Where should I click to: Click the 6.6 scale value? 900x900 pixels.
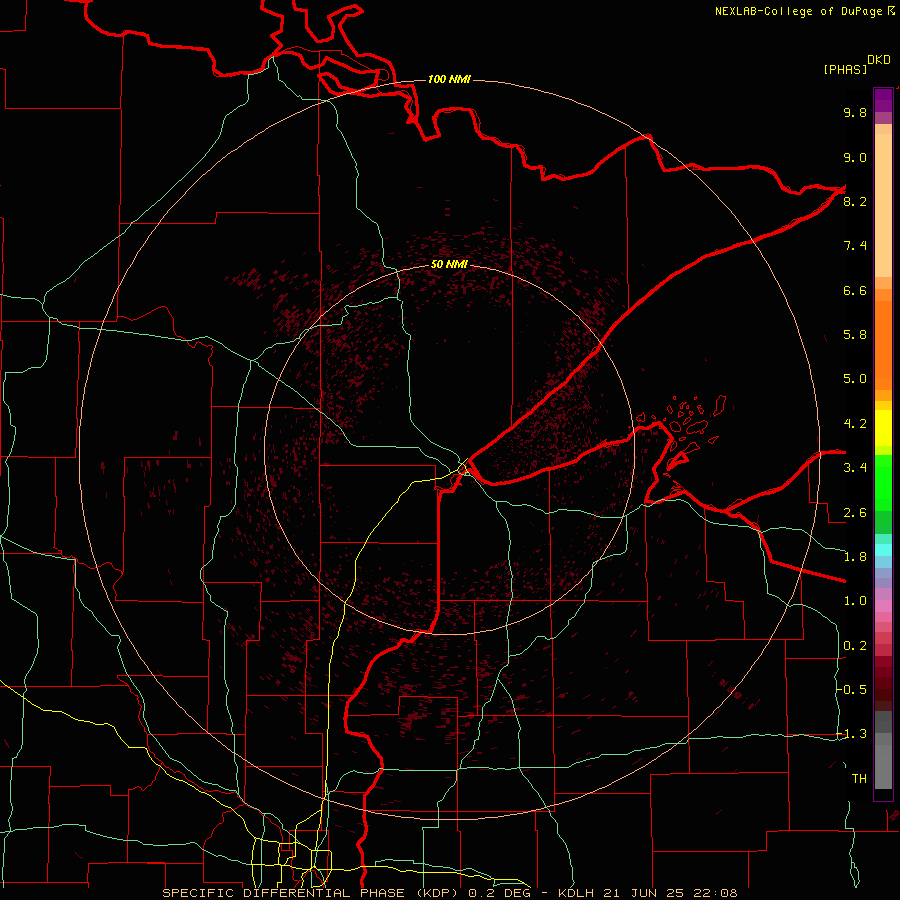pos(855,291)
